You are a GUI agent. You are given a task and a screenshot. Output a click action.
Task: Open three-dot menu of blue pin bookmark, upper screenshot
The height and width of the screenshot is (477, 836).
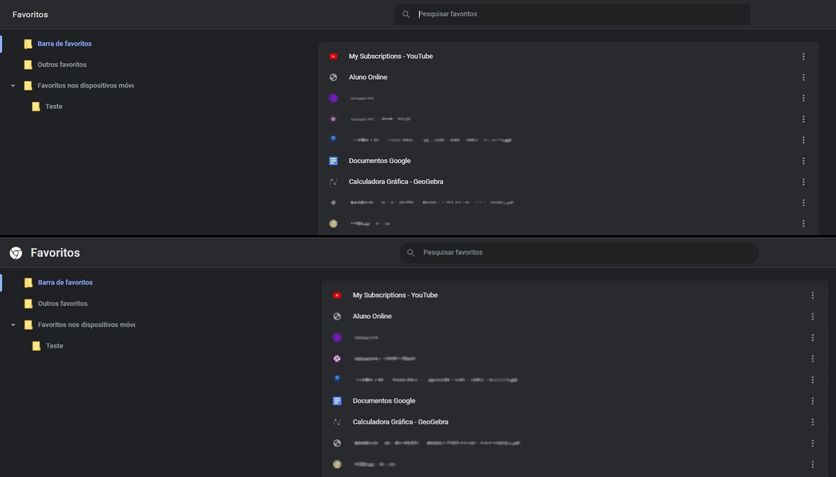pos(803,140)
